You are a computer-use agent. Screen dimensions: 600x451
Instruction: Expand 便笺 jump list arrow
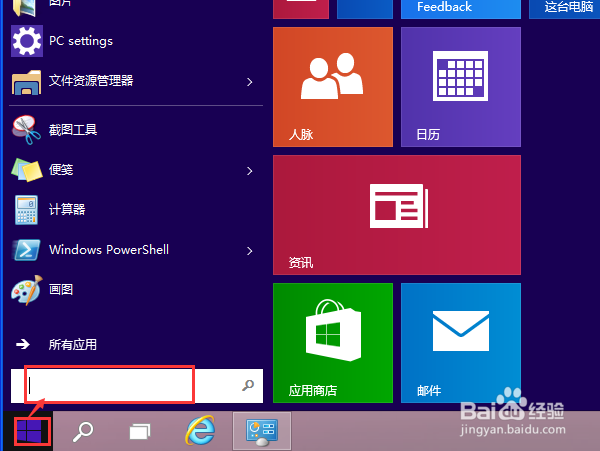pyautogui.click(x=249, y=171)
